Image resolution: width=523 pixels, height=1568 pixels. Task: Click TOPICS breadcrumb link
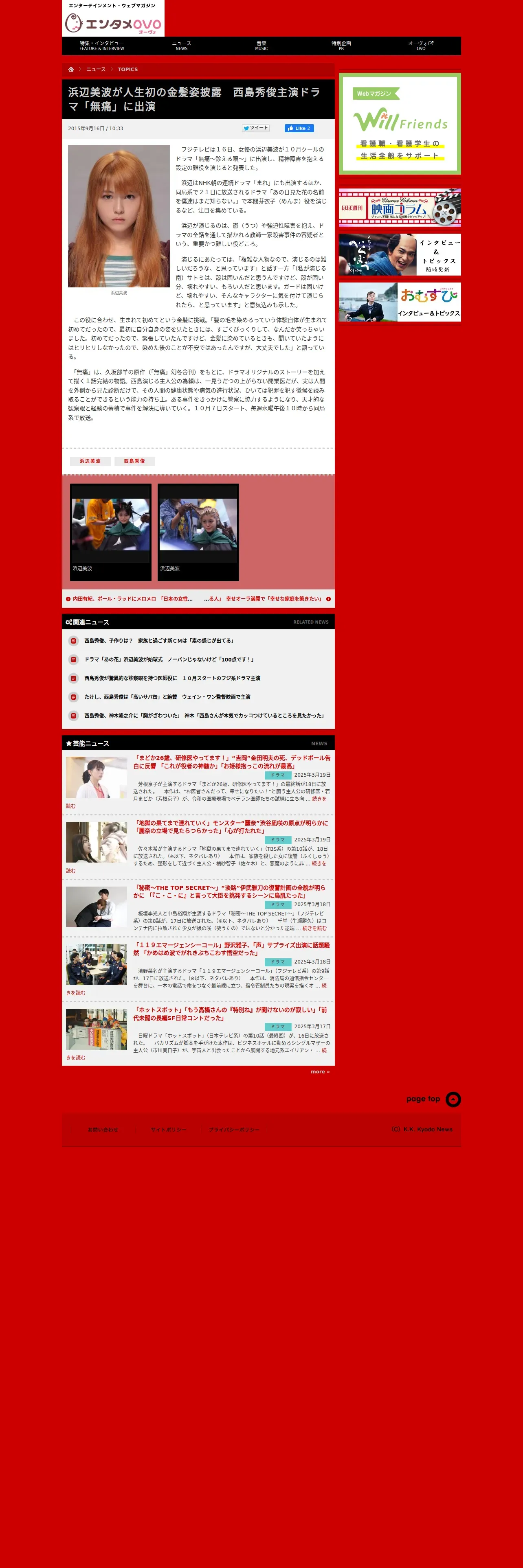[128, 69]
